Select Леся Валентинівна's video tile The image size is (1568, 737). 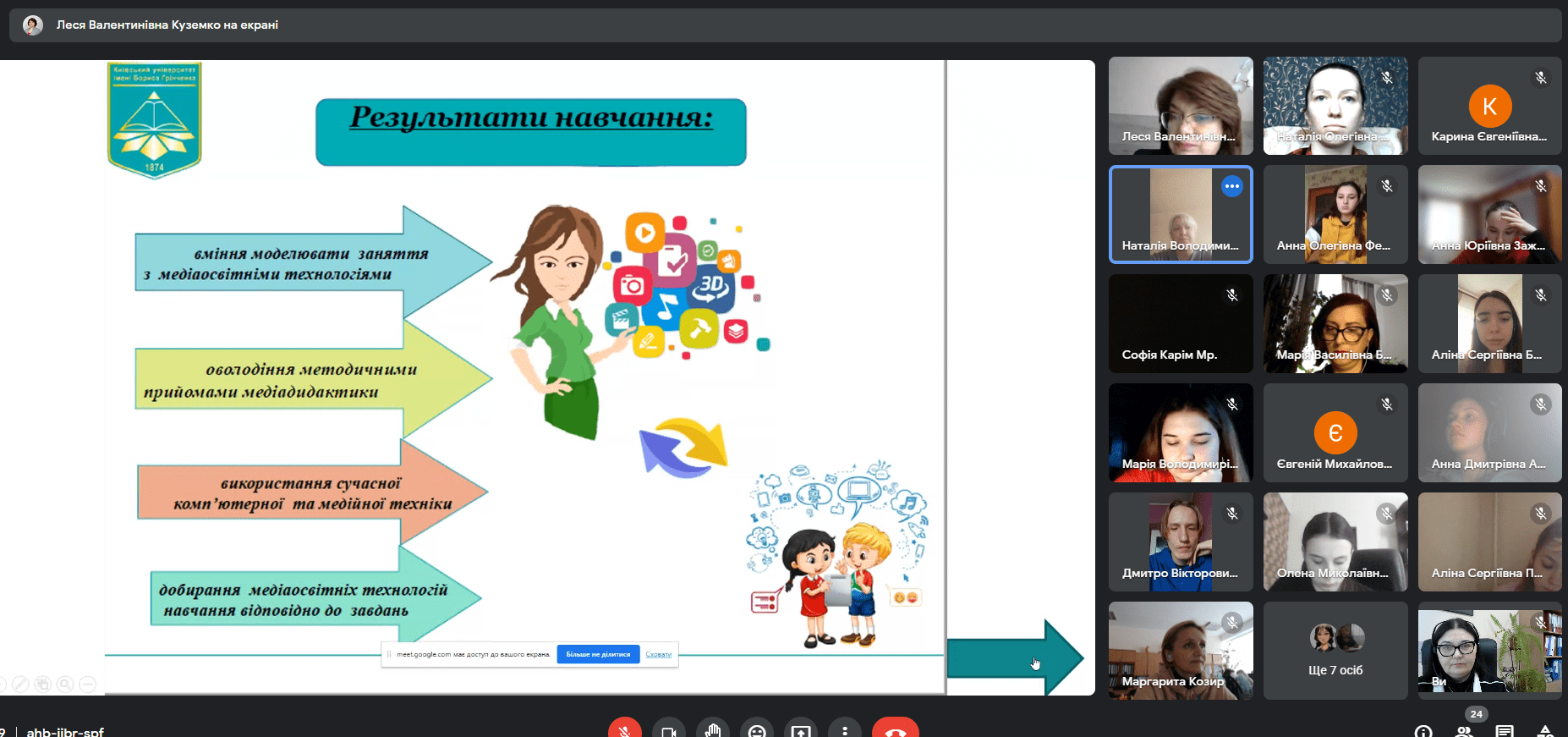[x=1181, y=106]
